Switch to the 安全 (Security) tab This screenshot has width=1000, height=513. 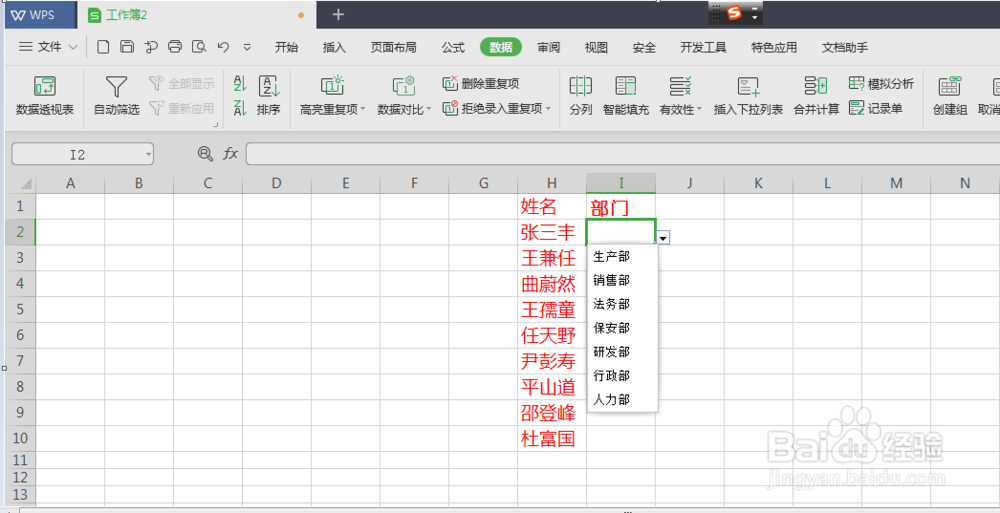coord(644,47)
